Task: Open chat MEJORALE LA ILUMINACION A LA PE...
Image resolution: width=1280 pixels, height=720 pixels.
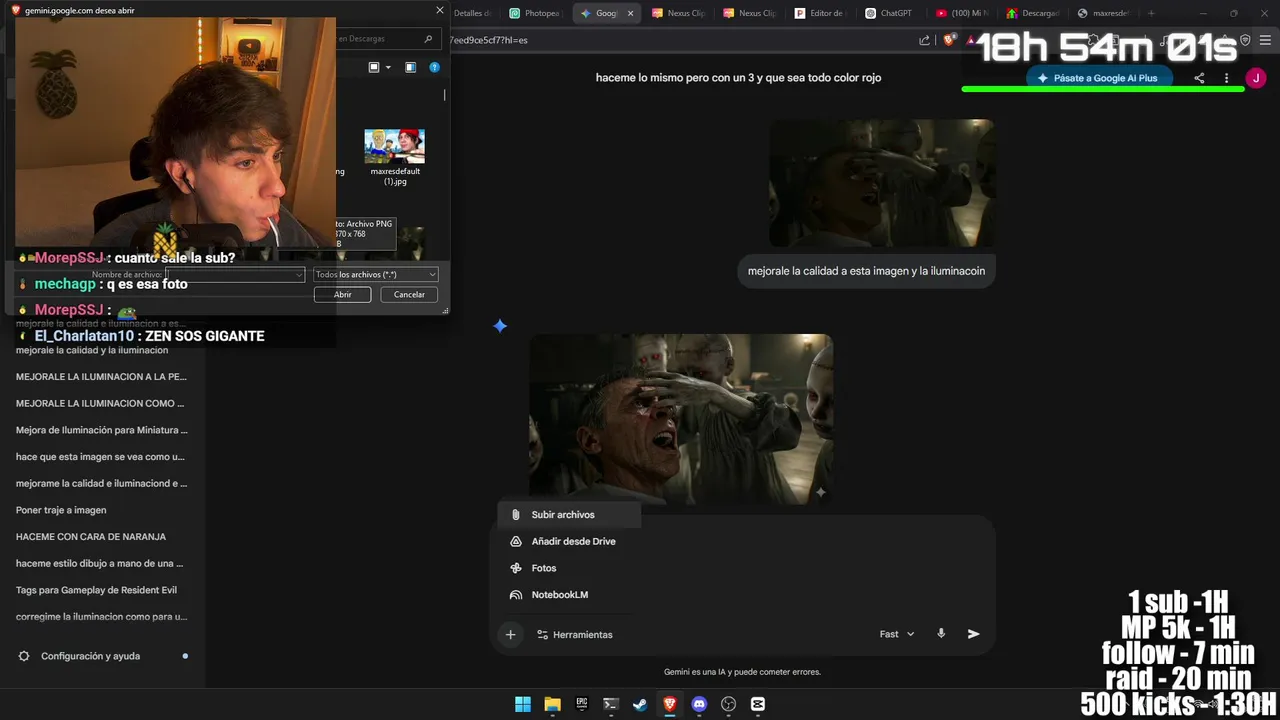Action: [x=101, y=377]
